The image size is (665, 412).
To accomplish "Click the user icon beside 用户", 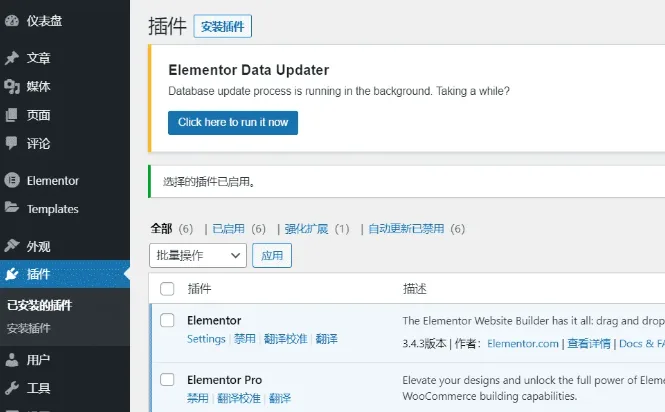I will [x=12, y=360].
